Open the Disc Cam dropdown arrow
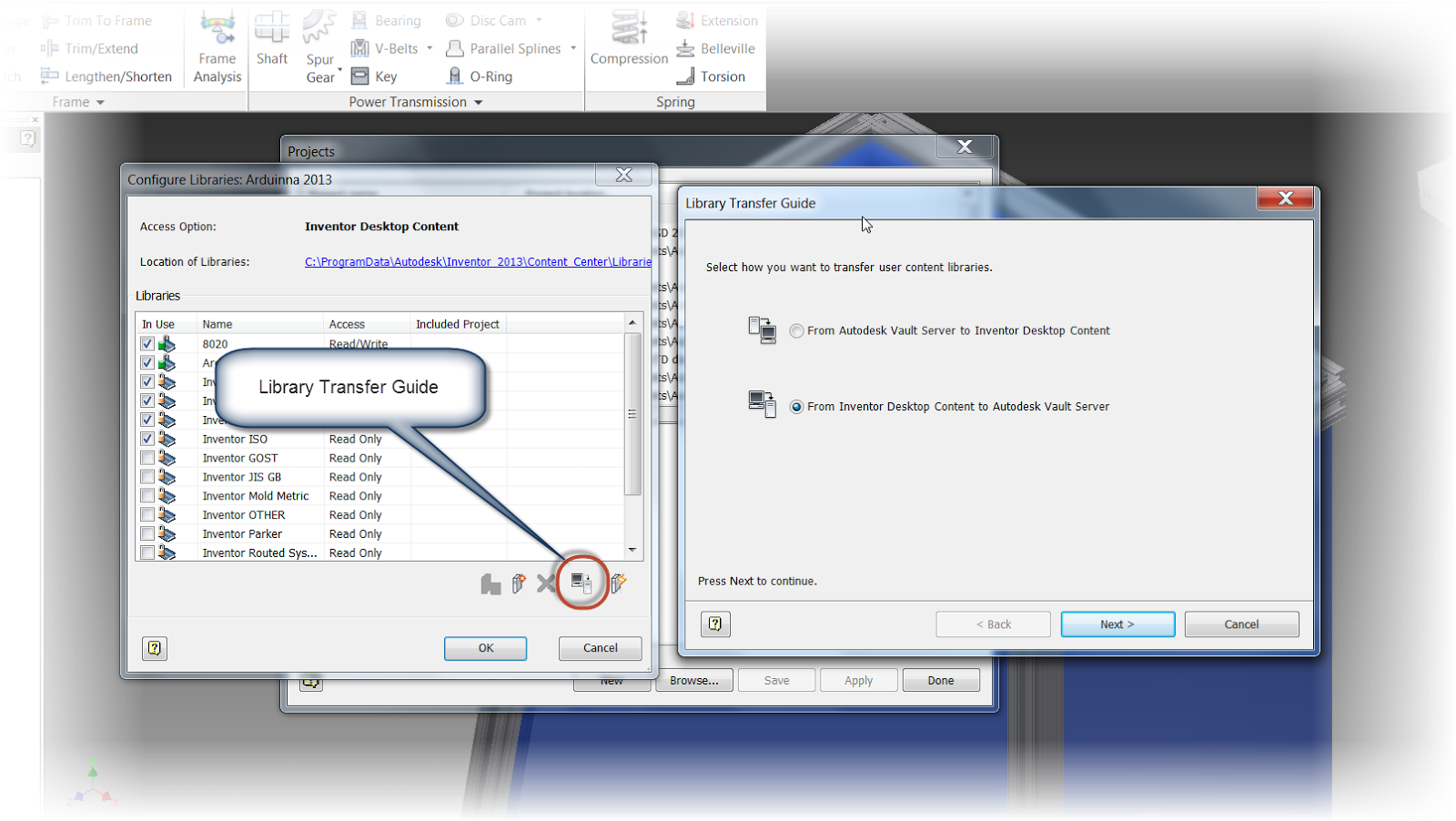The image size is (1456, 821). click(x=539, y=20)
